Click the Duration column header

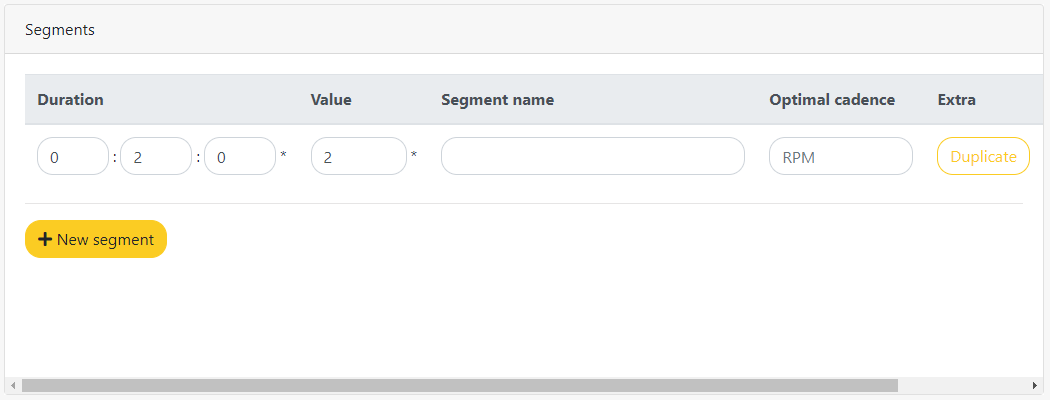point(70,100)
